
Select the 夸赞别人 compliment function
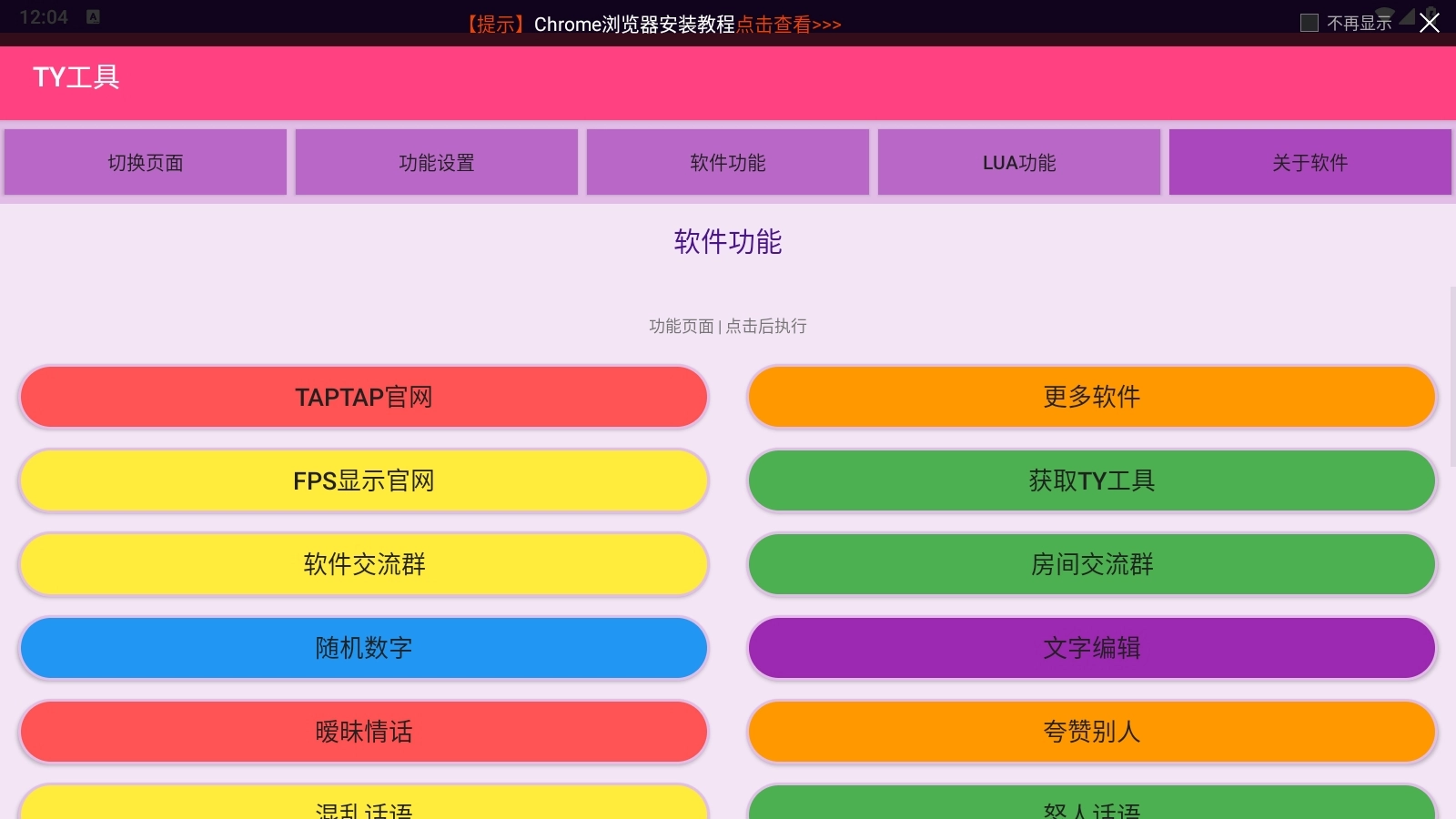1091,732
